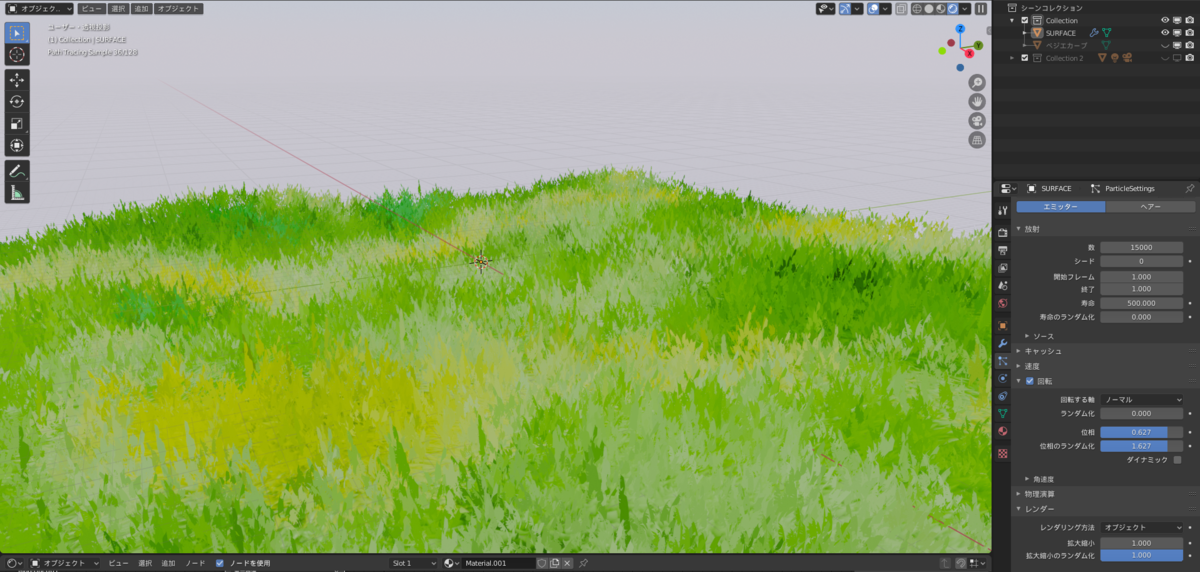Open レンダリング方法 オブジェクト dropdown
The height and width of the screenshot is (572, 1200).
coord(1142,527)
